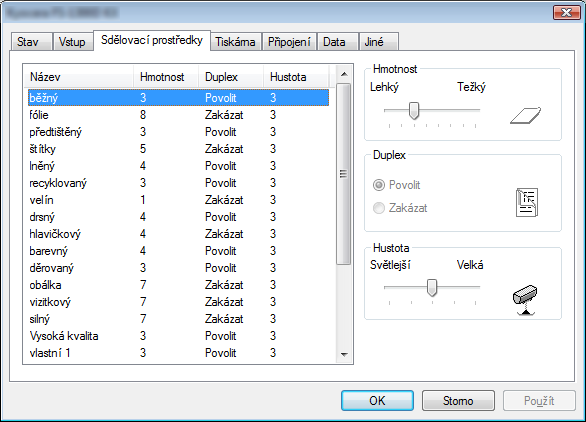Select the barevný media row
The height and width of the screenshot is (422, 586).
tap(178, 251)
